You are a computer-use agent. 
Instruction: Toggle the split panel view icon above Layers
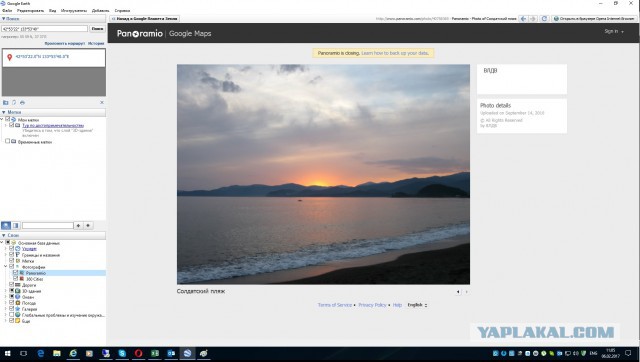pos(16,225)
